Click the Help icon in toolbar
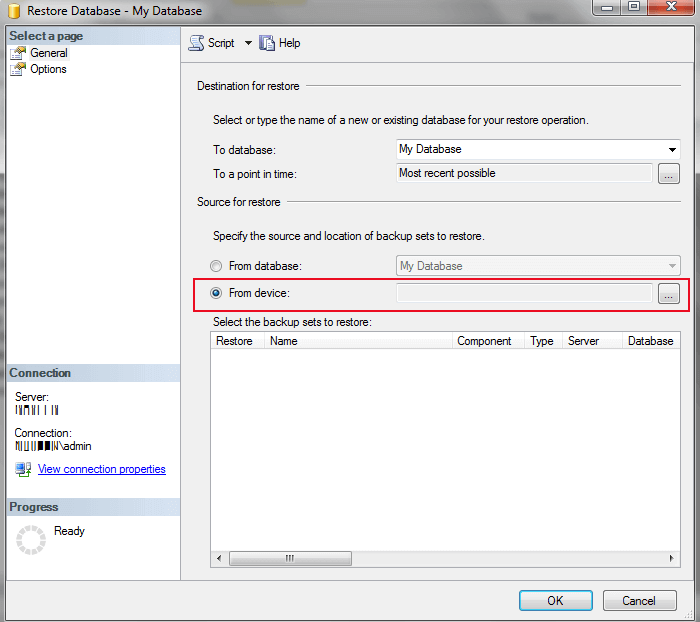 pos(267,43)
